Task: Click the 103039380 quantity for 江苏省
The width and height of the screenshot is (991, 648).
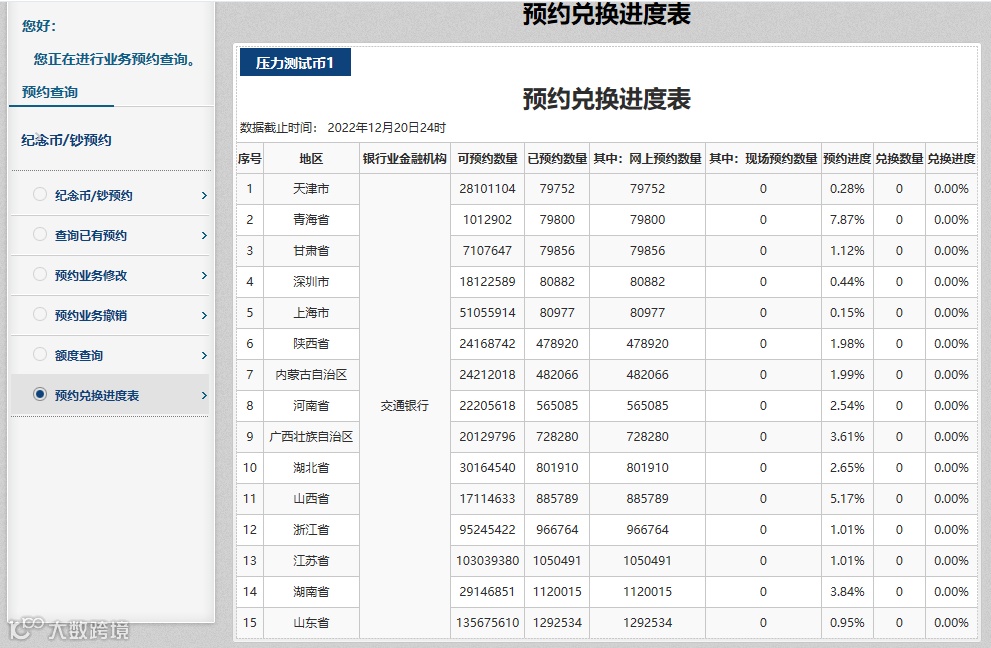Action: tap(487, 560)
